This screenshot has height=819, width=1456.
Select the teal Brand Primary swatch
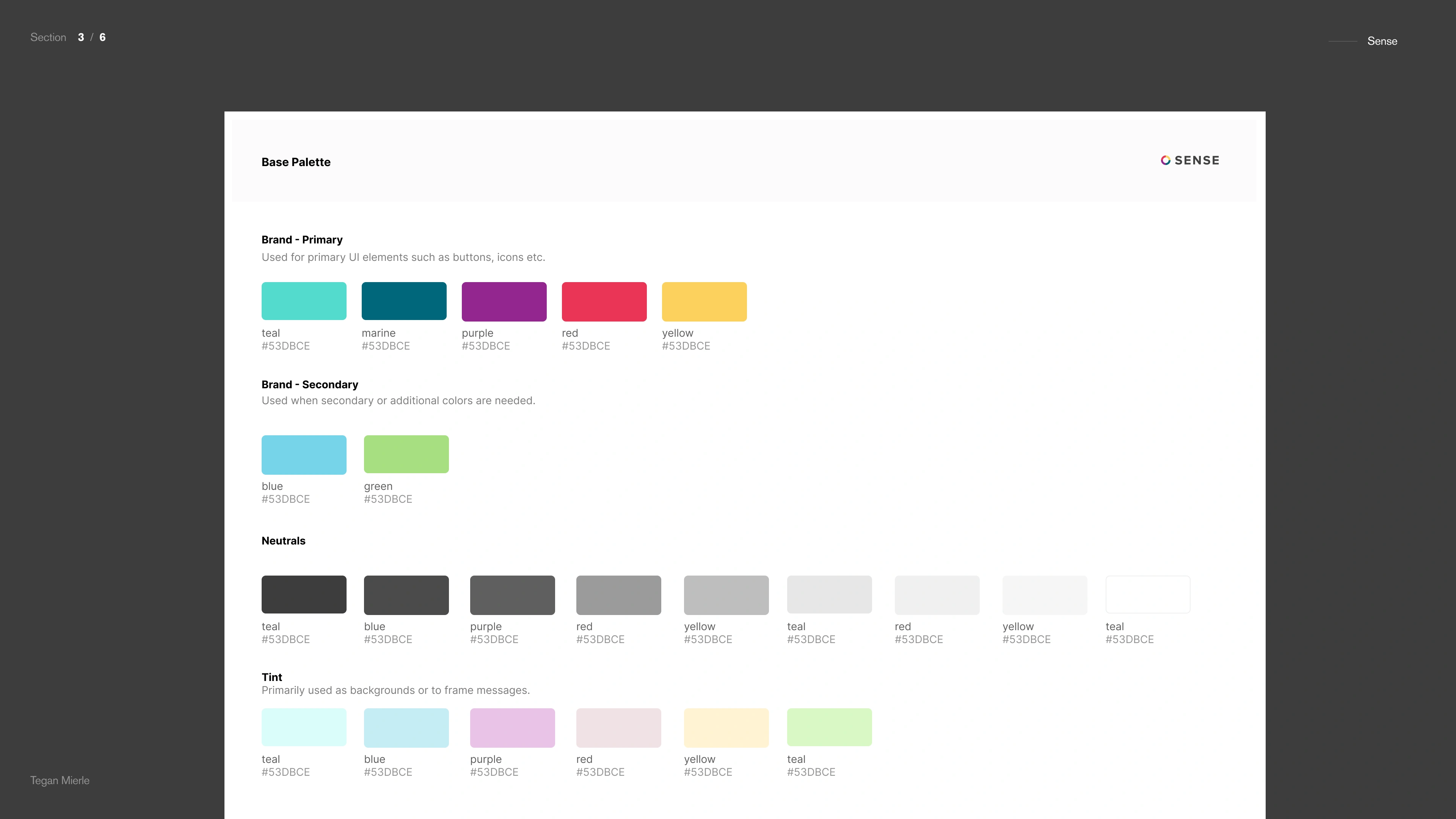coord(303,301)
